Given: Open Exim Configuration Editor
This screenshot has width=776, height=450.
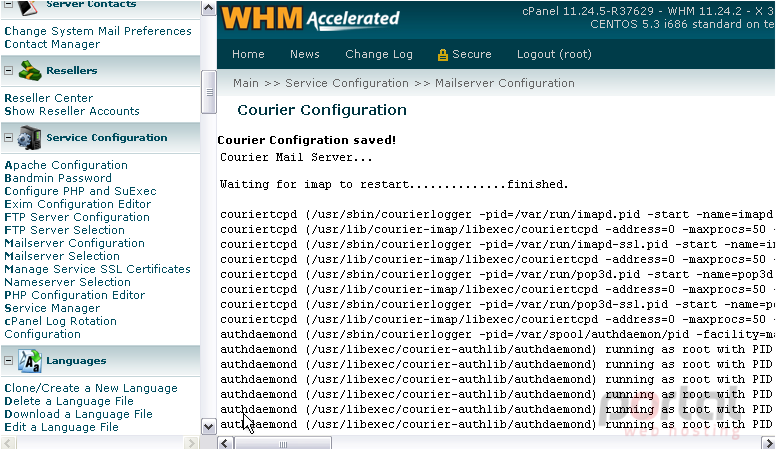Looking at the screenshot, I should pos(78,204).
